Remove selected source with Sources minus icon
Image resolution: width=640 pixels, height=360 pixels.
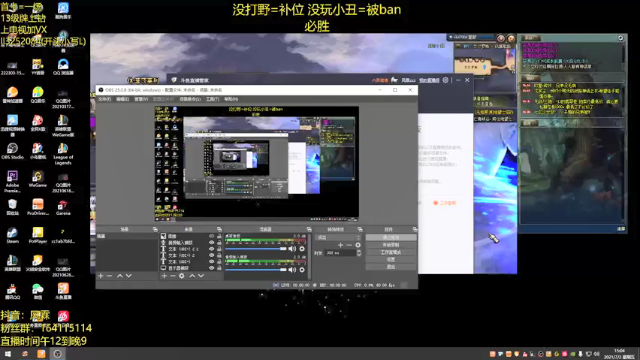[173, 276]
